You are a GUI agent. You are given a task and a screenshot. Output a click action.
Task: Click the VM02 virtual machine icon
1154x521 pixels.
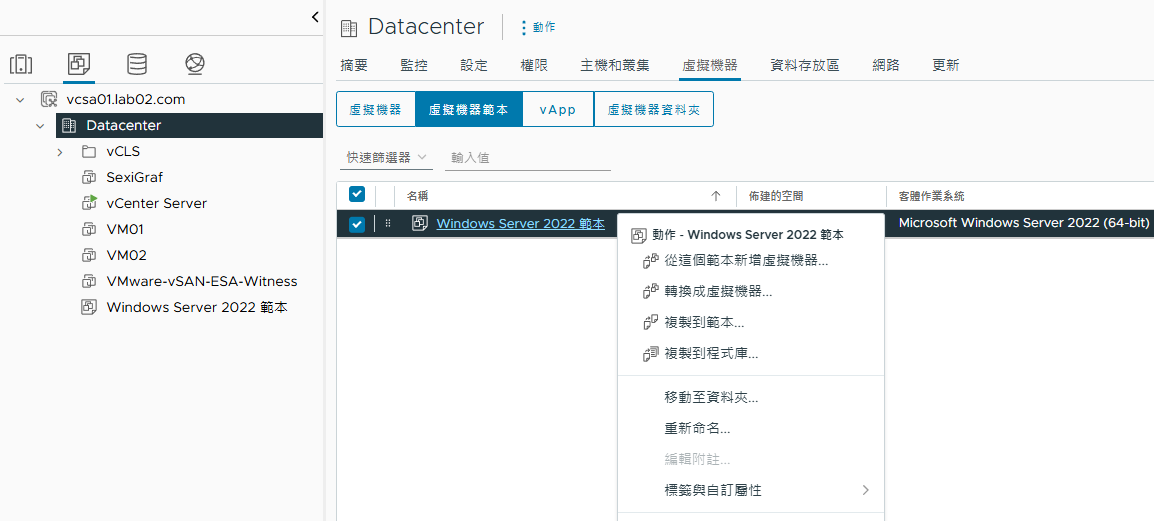[x=89, y=255]
